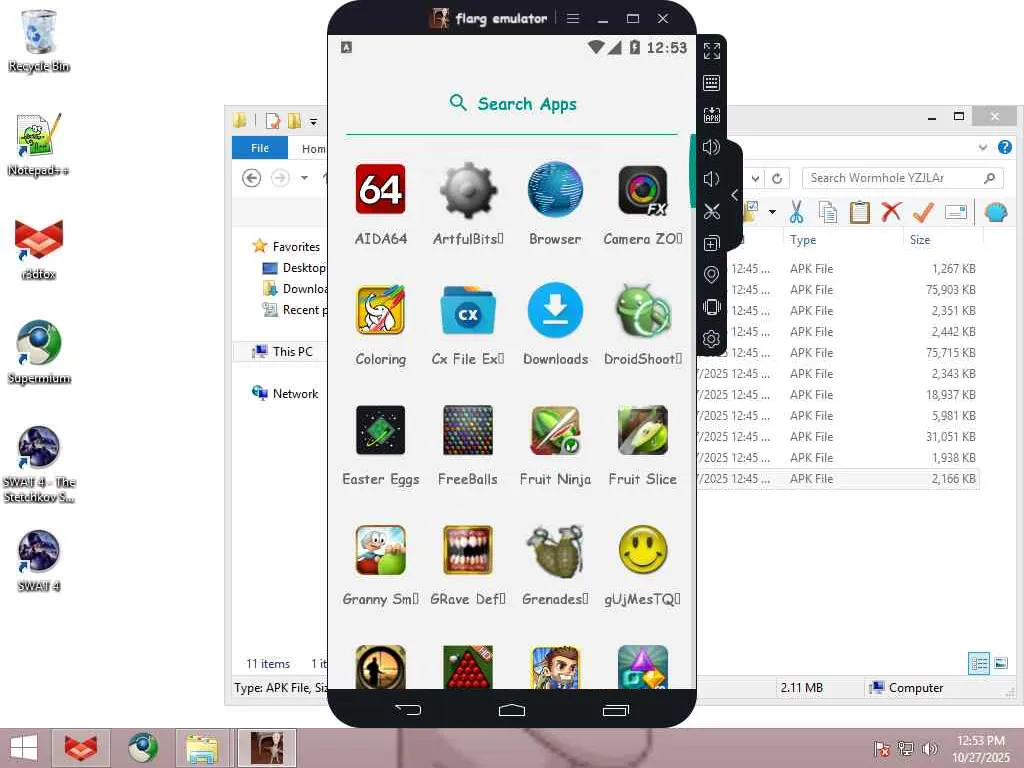Screen dimensions: 1024x768
Task: Click the Search Wormhole YZJLAr box
Action: [x=903, y=178]
